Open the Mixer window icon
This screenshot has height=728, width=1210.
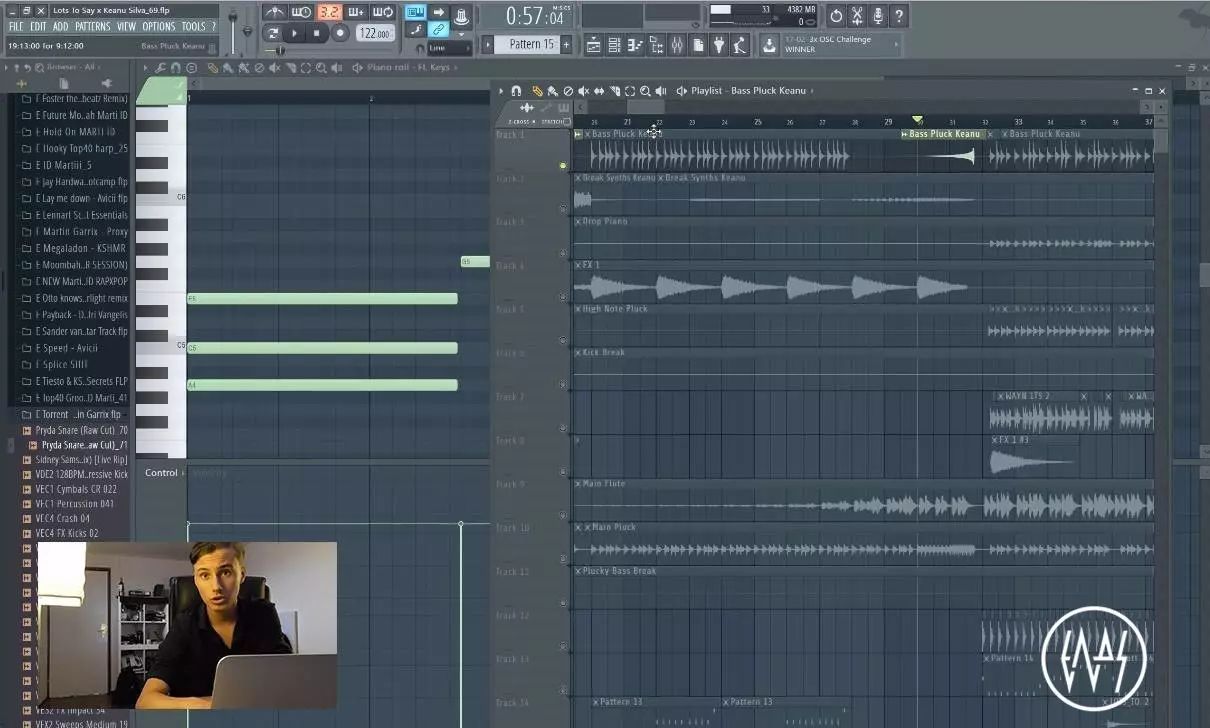677,45
